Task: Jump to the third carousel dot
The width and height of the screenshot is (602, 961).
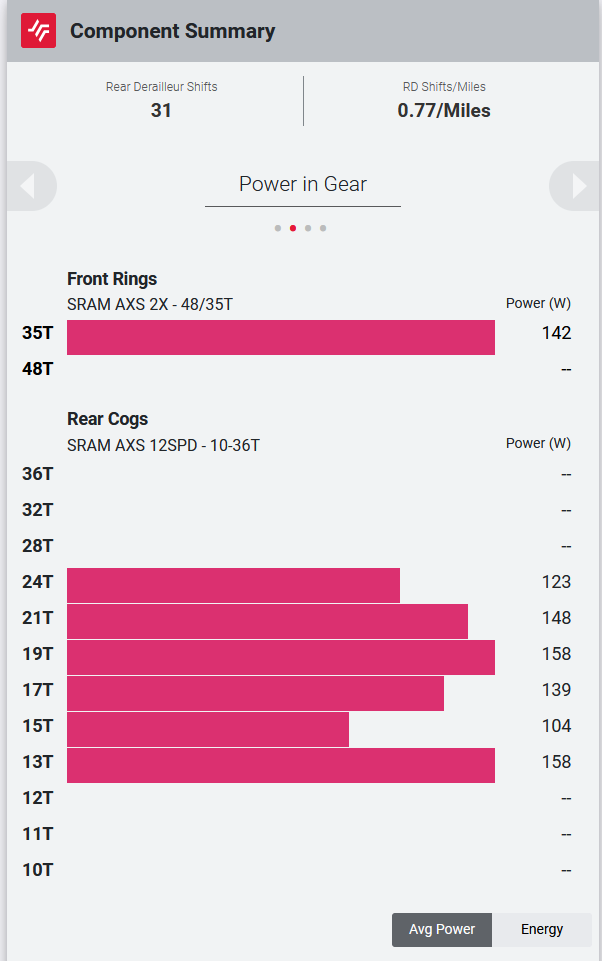Action: point(308,228)
